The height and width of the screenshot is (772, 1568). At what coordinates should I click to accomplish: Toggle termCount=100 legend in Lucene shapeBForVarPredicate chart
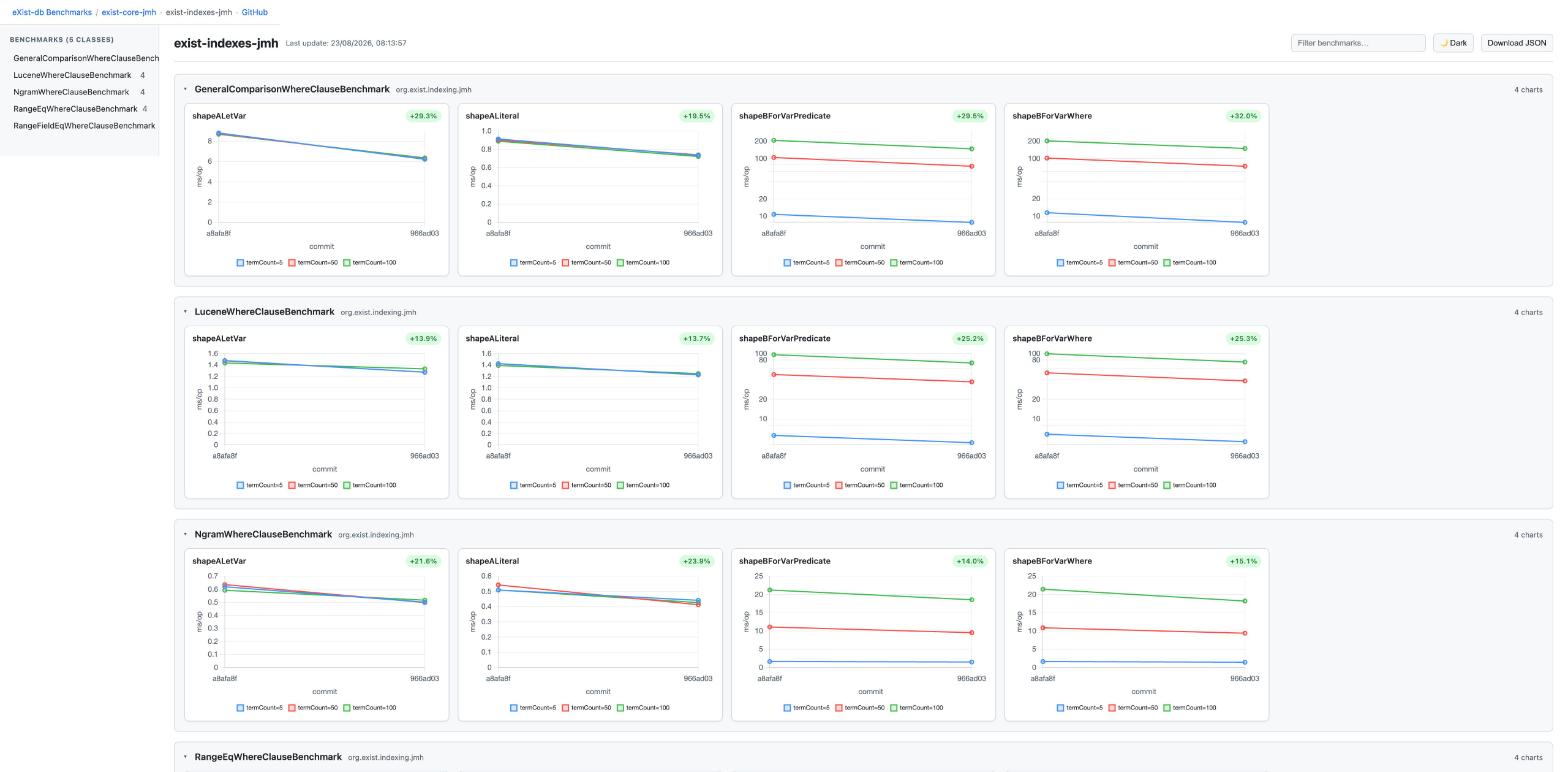(x=917, y=485)
